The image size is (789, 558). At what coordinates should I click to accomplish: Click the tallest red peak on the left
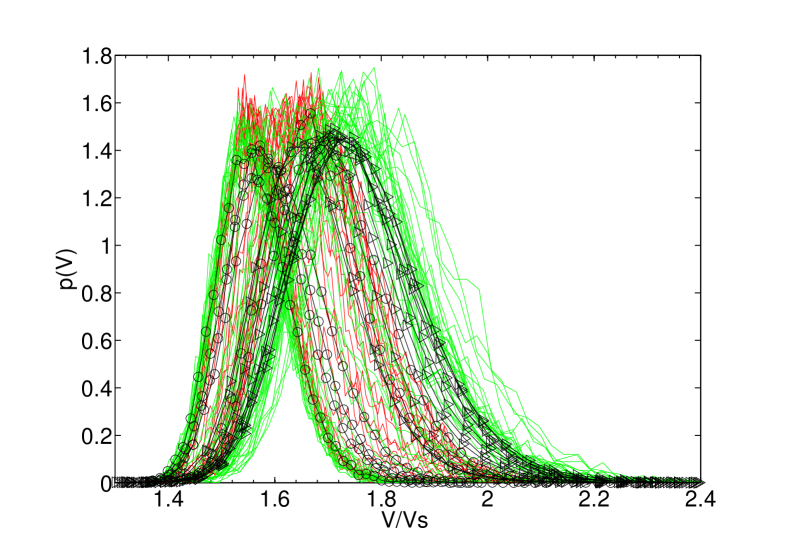point(245,76)
